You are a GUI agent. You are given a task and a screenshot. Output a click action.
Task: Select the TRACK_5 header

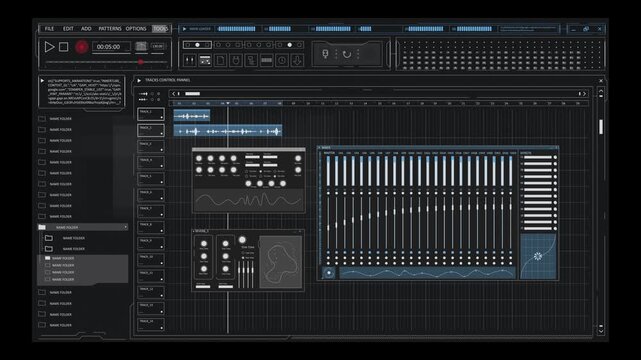point(150,179)
